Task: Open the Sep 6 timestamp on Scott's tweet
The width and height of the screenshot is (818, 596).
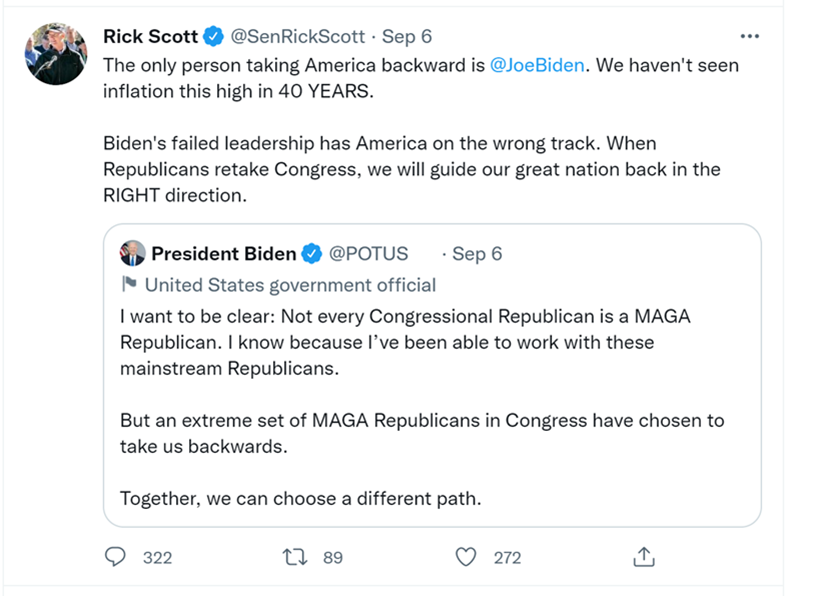Action: (406, 37)
